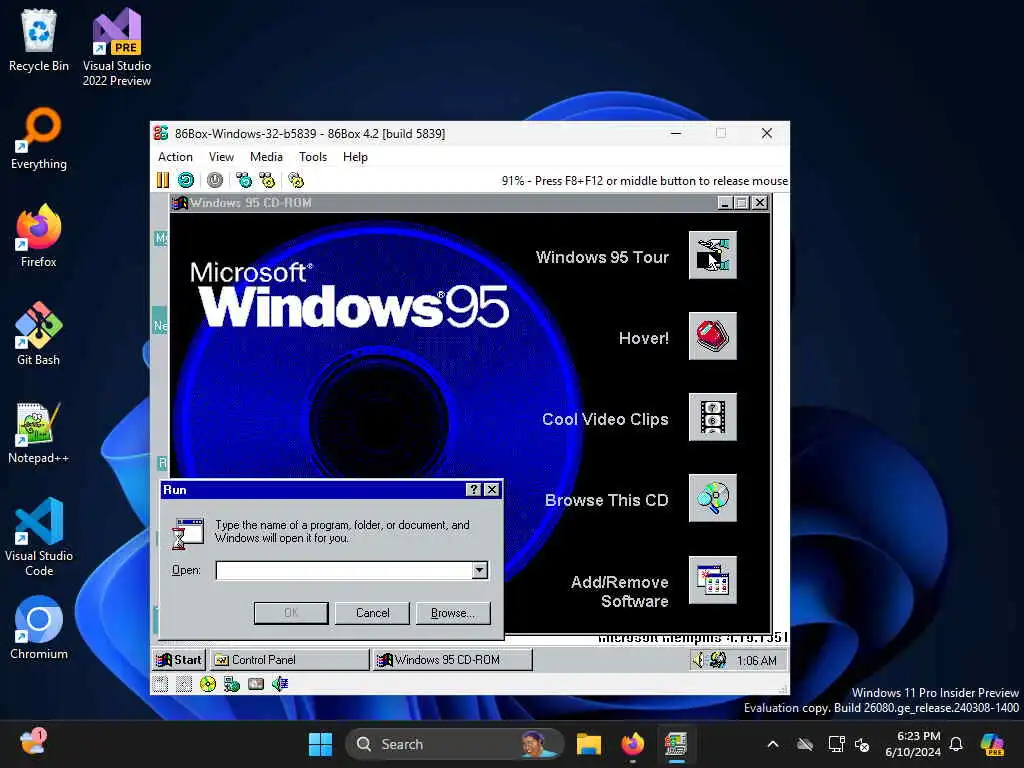The width and height of the screenshot is (1024, 768).
Task: Click Cancel in the Run dialog
Action: (x=372, y=613)
